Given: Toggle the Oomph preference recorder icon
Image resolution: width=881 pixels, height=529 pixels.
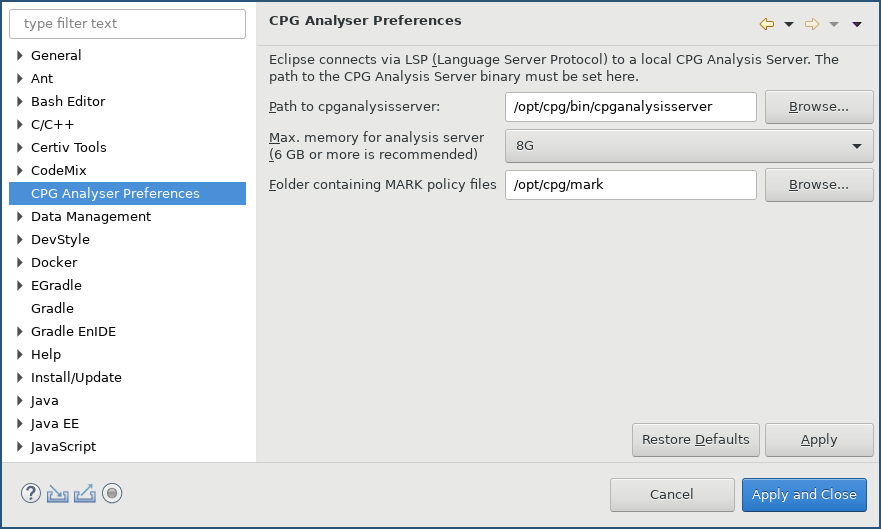Looking at the screenshot, I should (112, 493).
